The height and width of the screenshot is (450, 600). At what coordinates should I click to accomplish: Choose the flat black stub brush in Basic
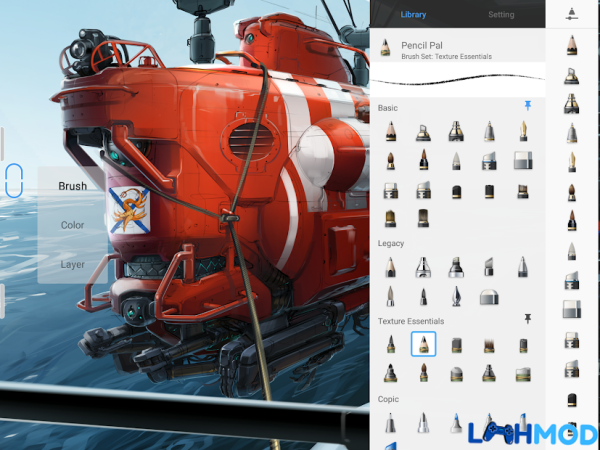pos(489,191)
